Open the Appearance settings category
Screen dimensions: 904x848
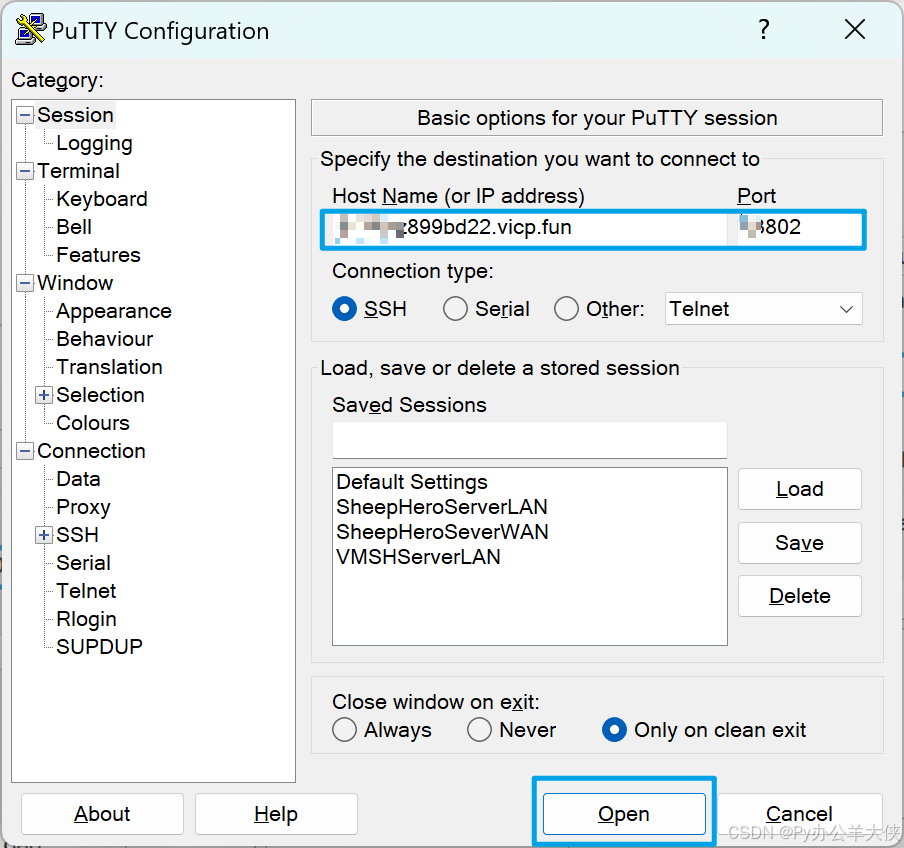(x=114, y=311)
